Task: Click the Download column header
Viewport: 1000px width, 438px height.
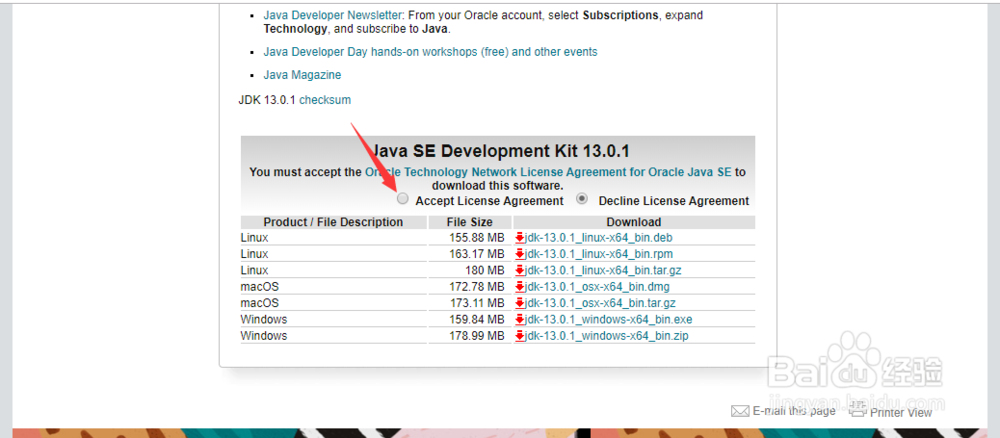Action: (634, 222)
